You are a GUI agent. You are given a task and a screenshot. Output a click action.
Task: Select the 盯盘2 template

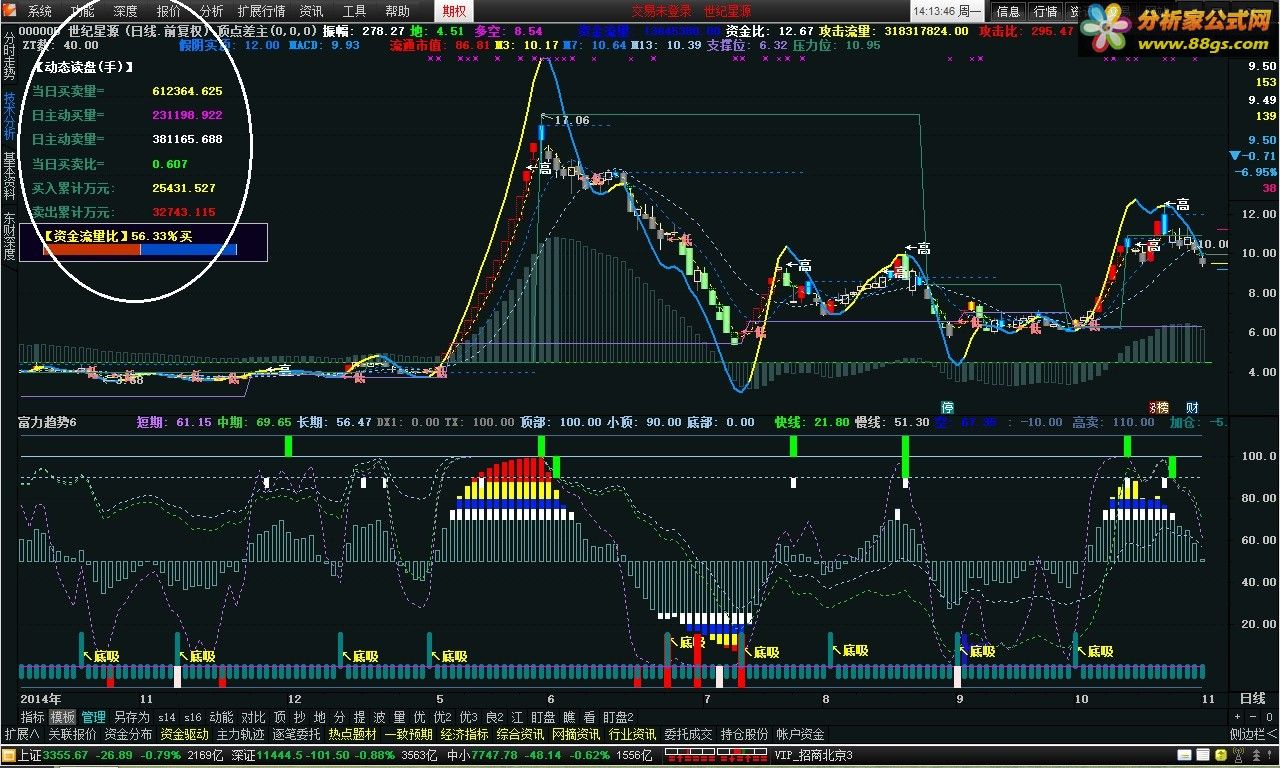(x=618, y=717)
